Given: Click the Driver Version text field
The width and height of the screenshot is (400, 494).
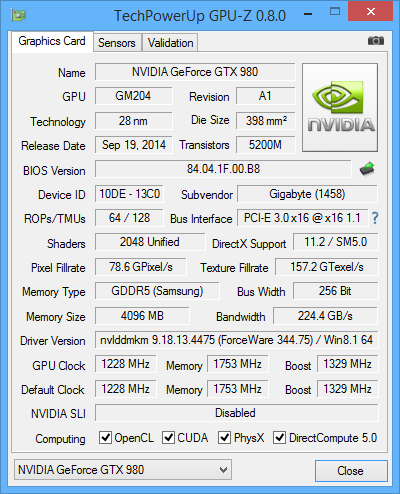Looking at the screenshot, I should 237,340.
